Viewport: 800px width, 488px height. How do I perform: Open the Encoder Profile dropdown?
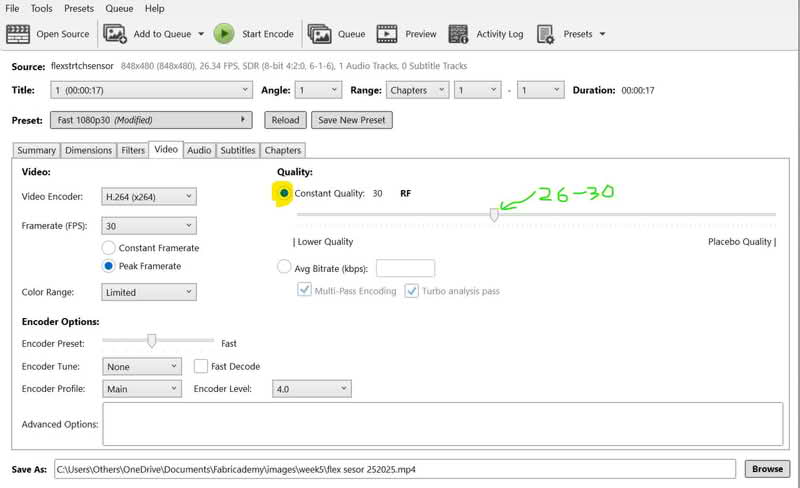141,389
